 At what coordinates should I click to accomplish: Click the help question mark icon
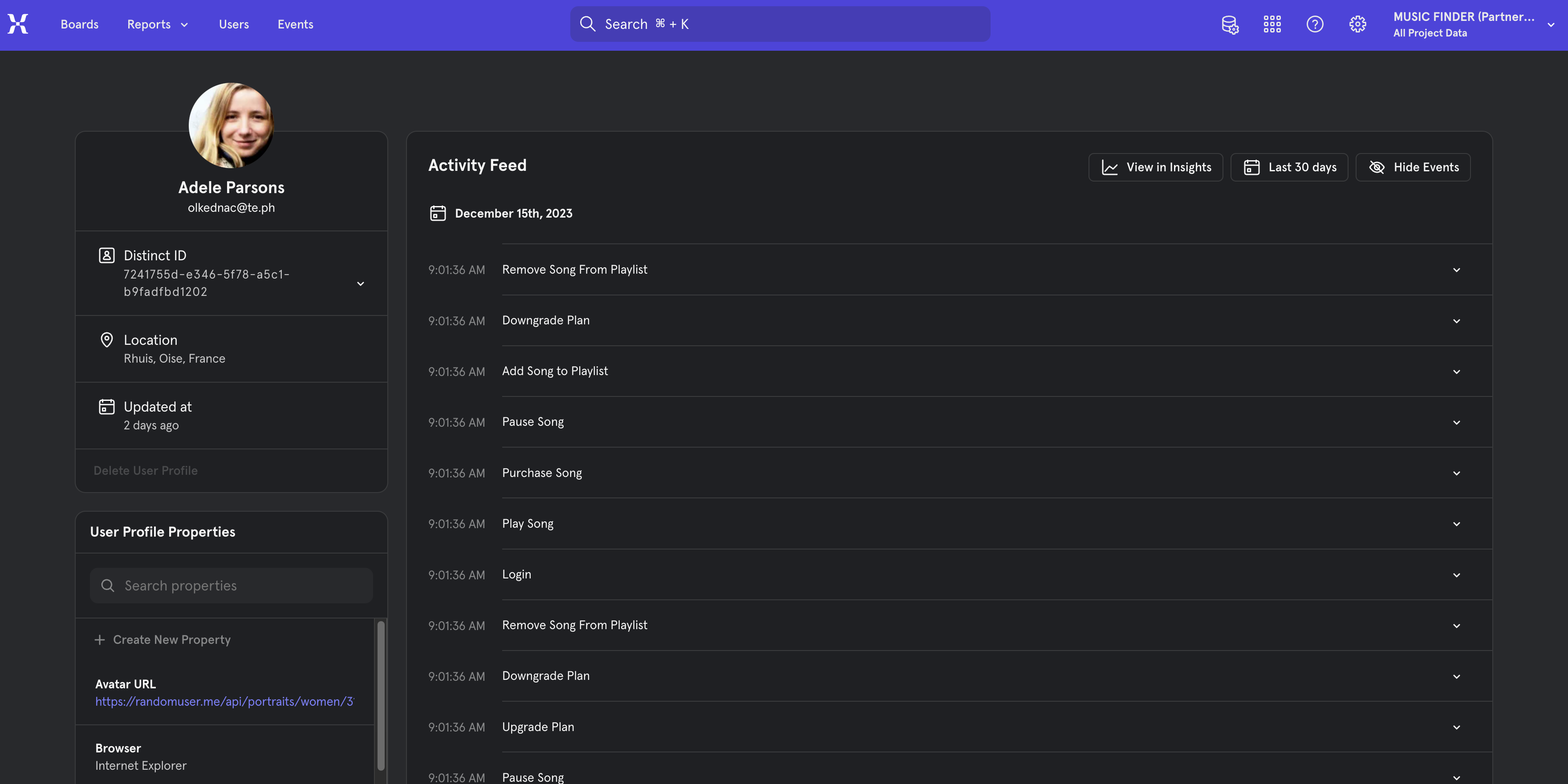tap(1315, 24)
